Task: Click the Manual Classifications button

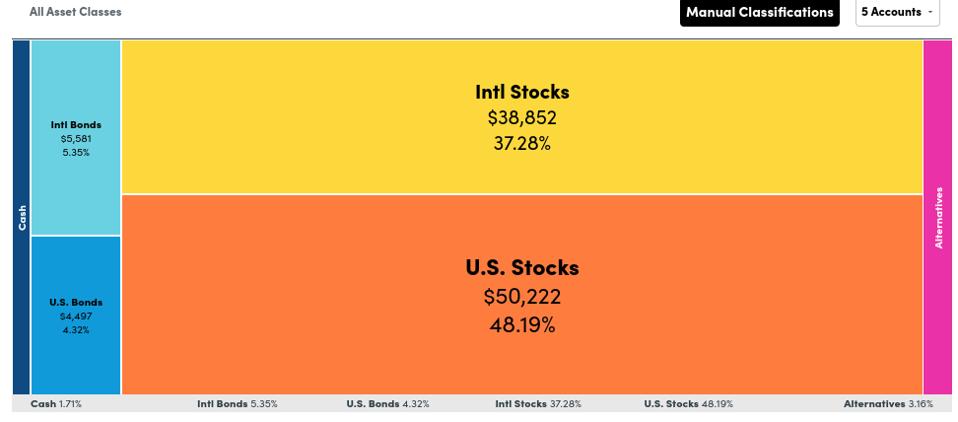Action: (x=759, y=13)
